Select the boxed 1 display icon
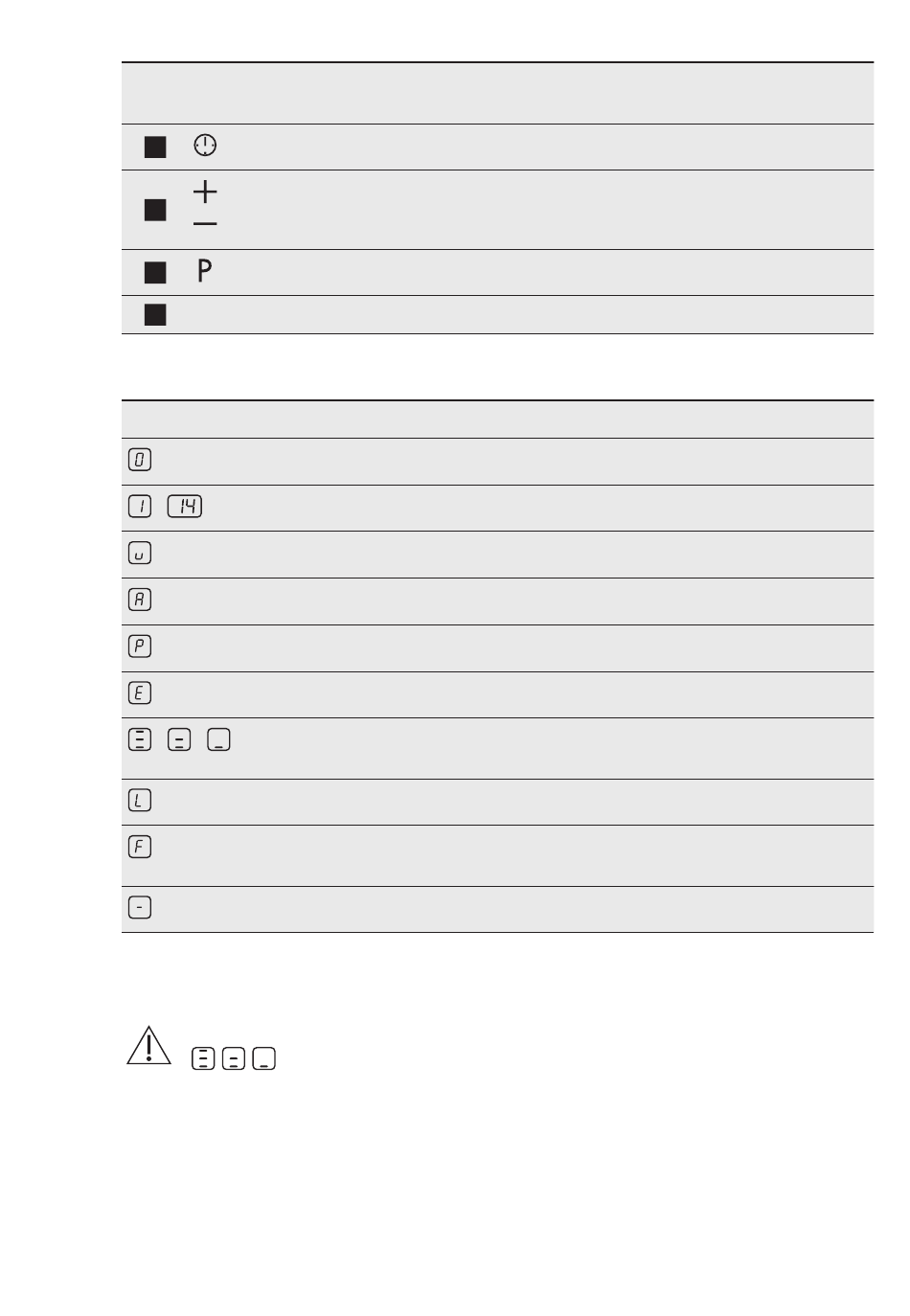Viewport: 910px width, 1316px height. coord(139,506)
